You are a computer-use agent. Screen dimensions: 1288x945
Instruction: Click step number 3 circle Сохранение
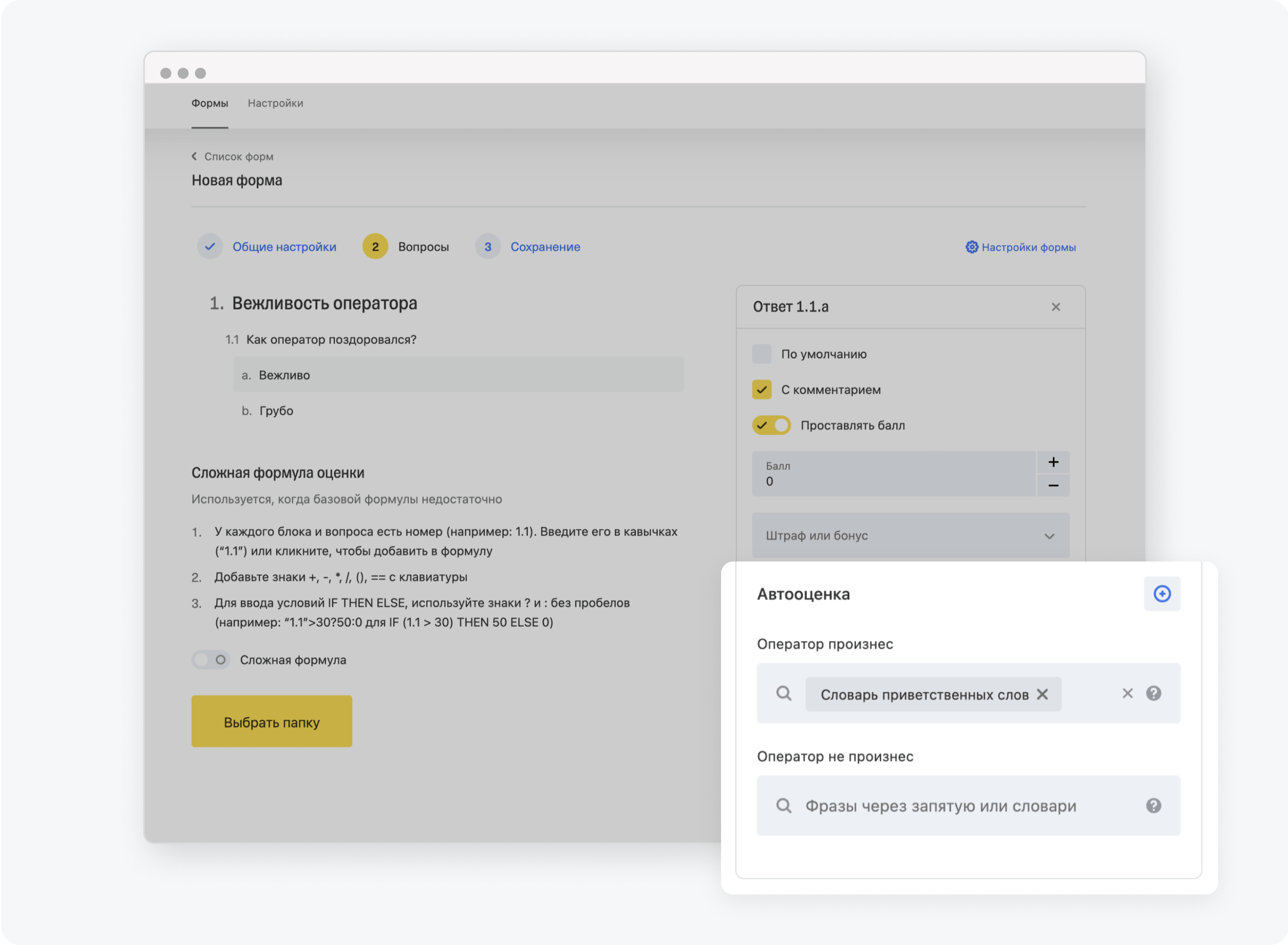tap(488, 247)
